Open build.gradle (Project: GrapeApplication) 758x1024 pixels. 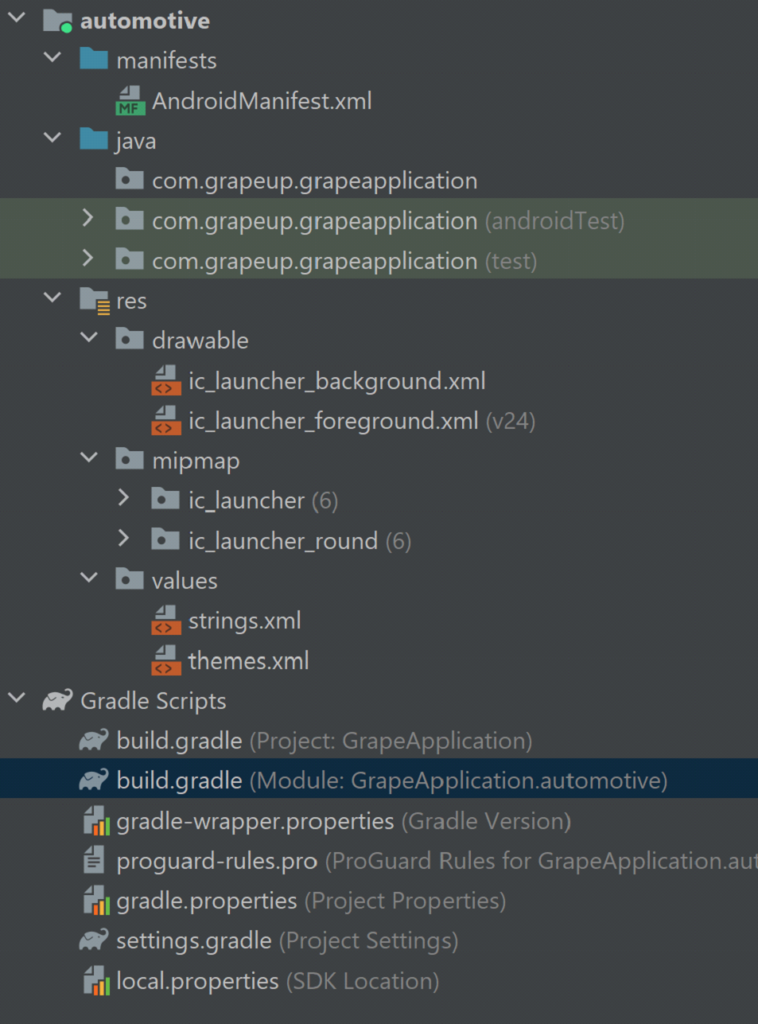[x=324, y=741]
